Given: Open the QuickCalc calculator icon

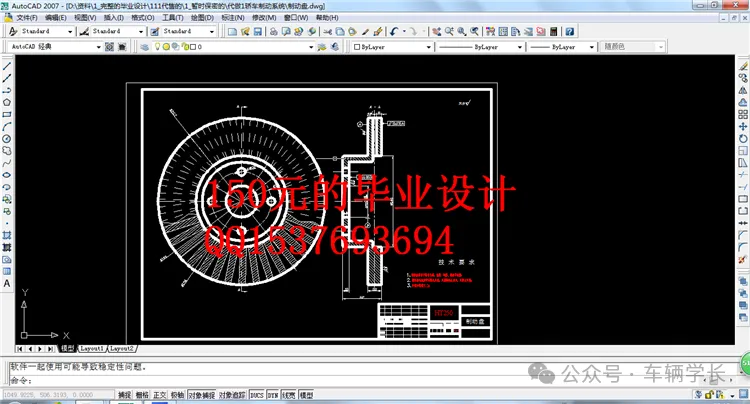Looking at the screenshot, I should [x=553, y=32].
